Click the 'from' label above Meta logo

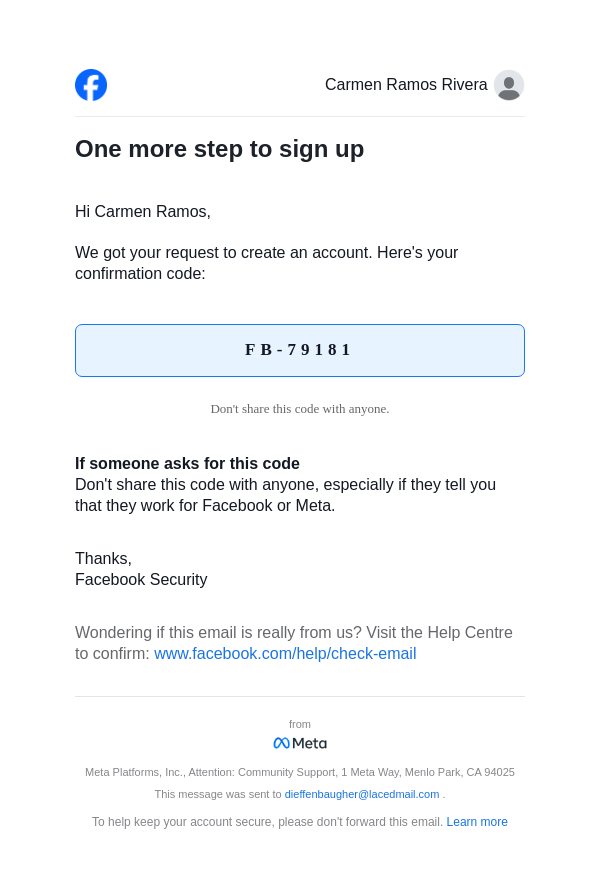click(x=300, y=724)
